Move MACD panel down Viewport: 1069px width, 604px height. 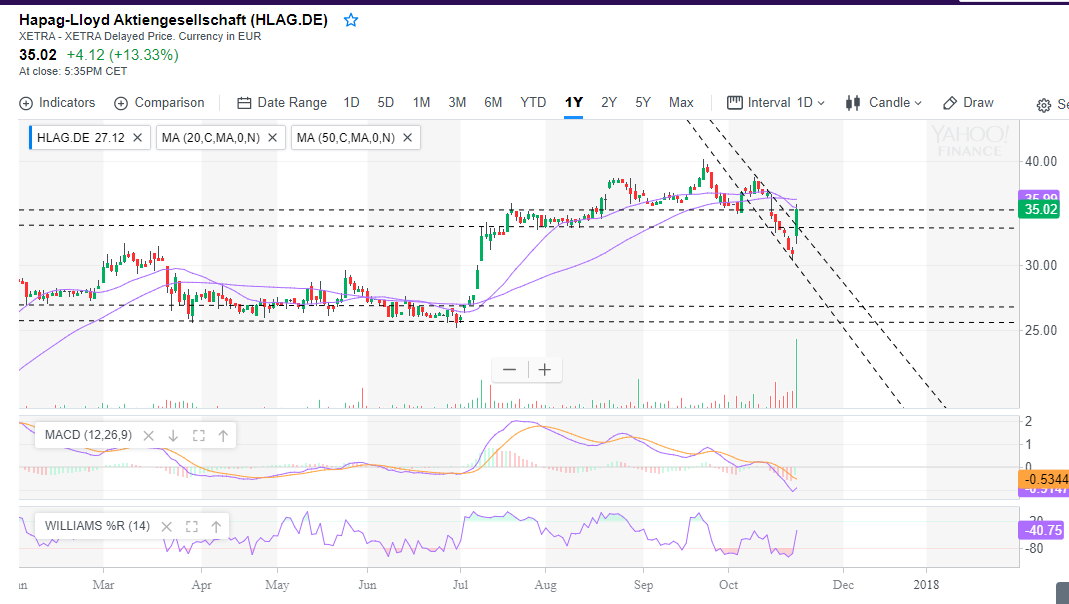point(173,436)
